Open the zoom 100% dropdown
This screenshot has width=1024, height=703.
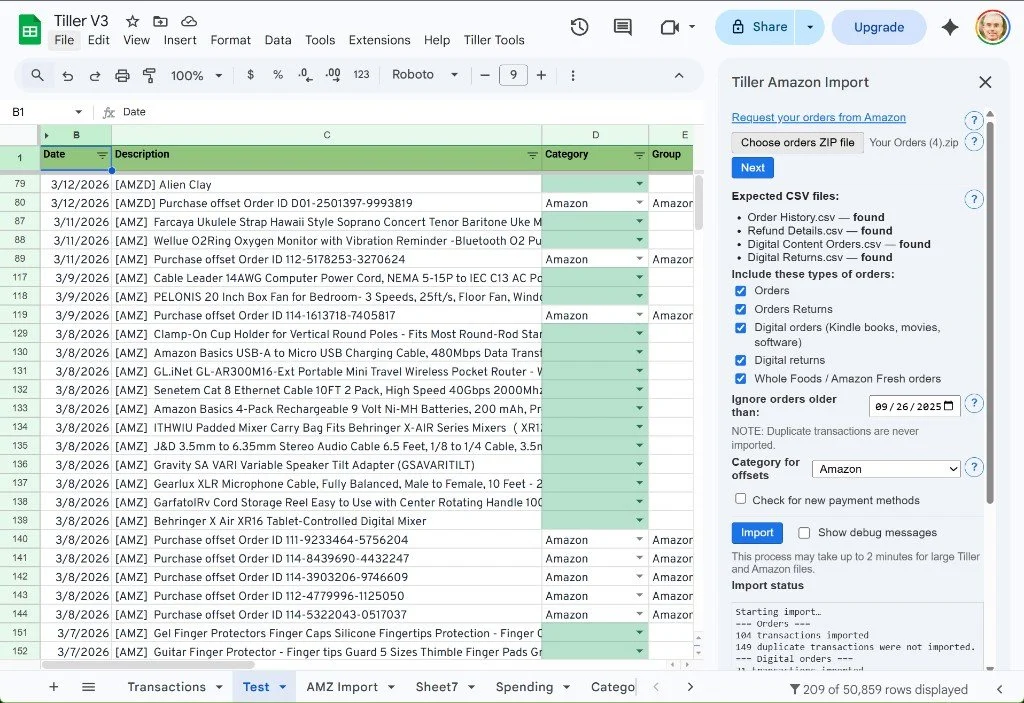coord(197,76)
